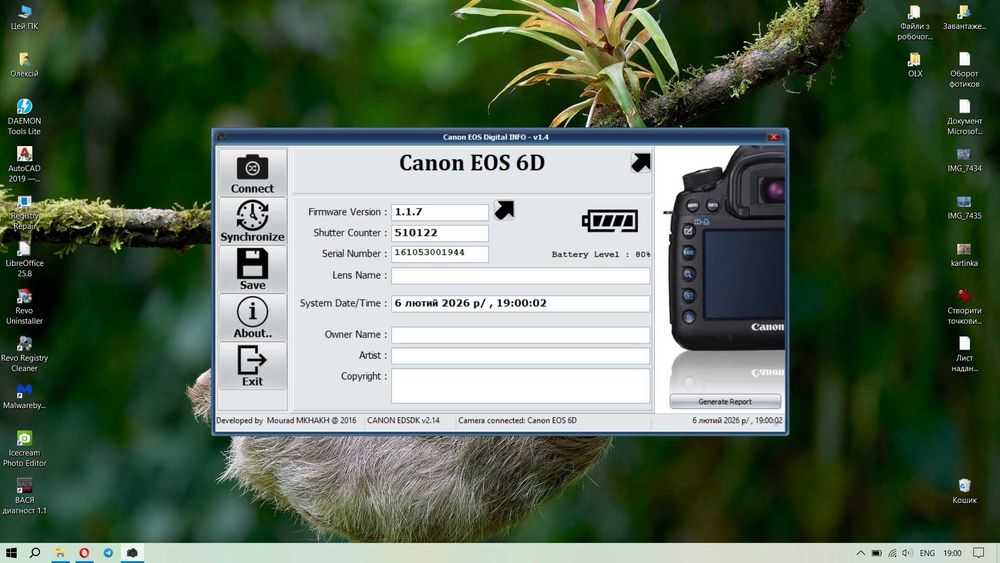Image resolution: width=1000 pixels, height=563 pixels.
Task: Select the IMG_7434 image file
Action: click(964, 159)
